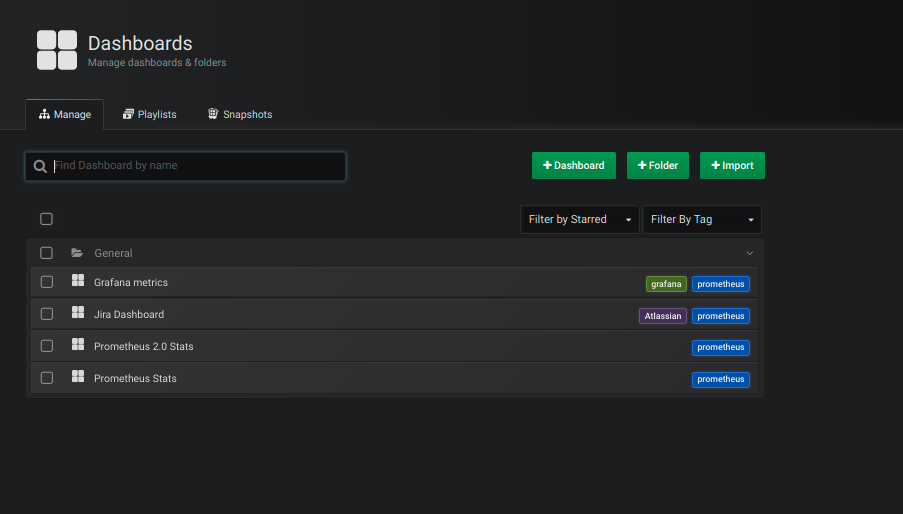Click the grafana tag on Grafana metrics
The image size is (903, 514).
666,284
